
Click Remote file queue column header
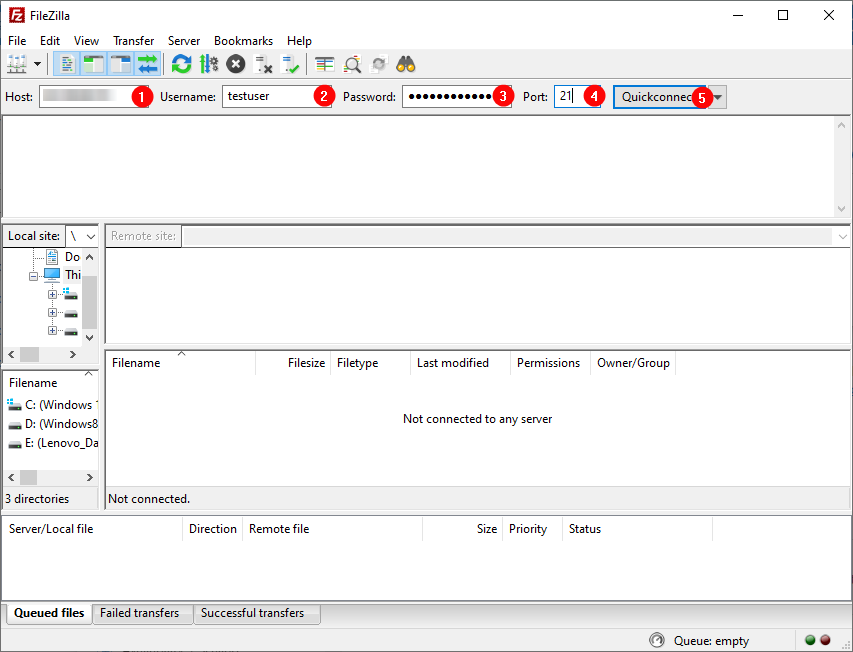(332, 529)
